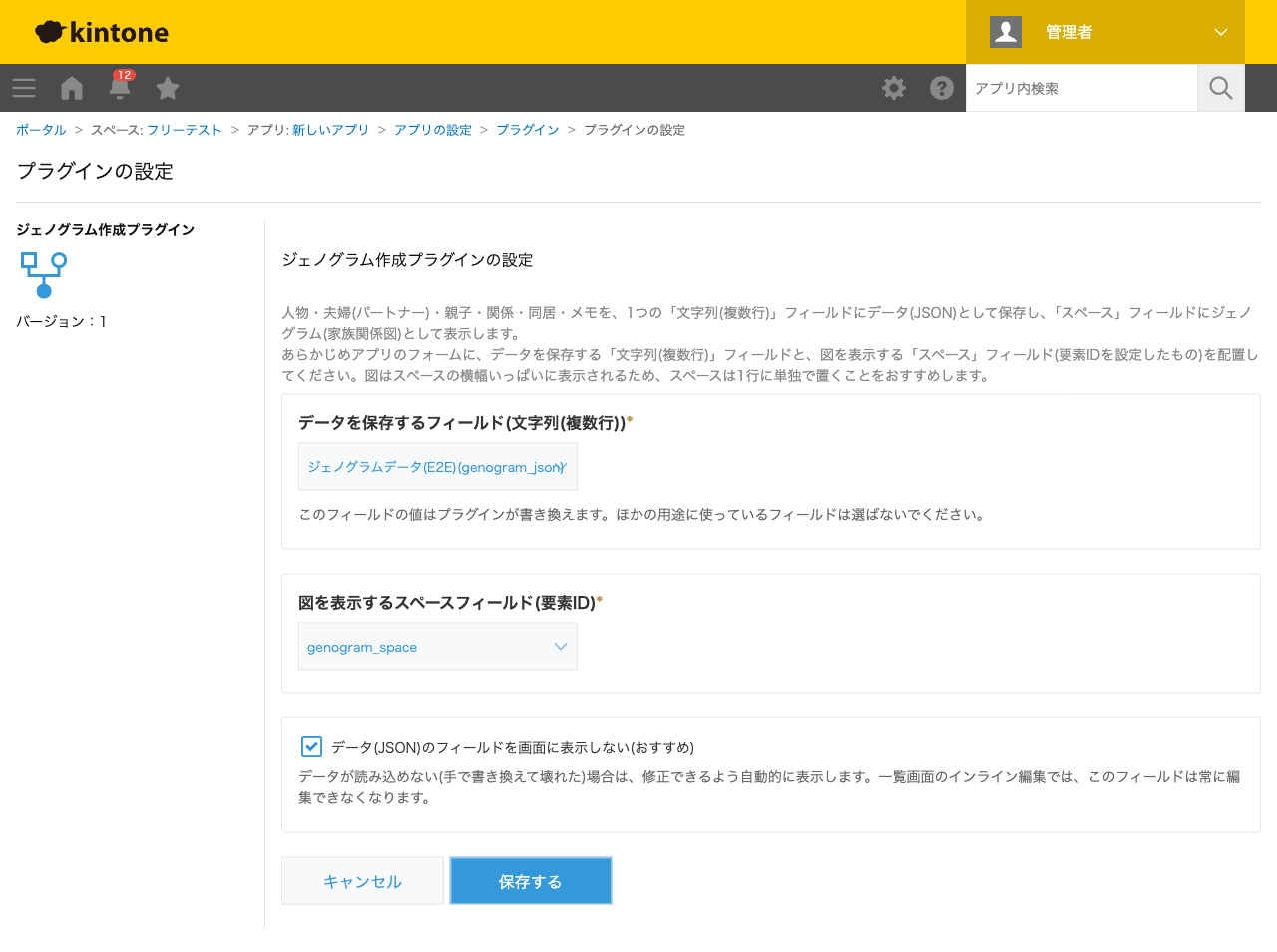Click the kintone logo
The image size is (1277, 952).
(x=102, y=32)
